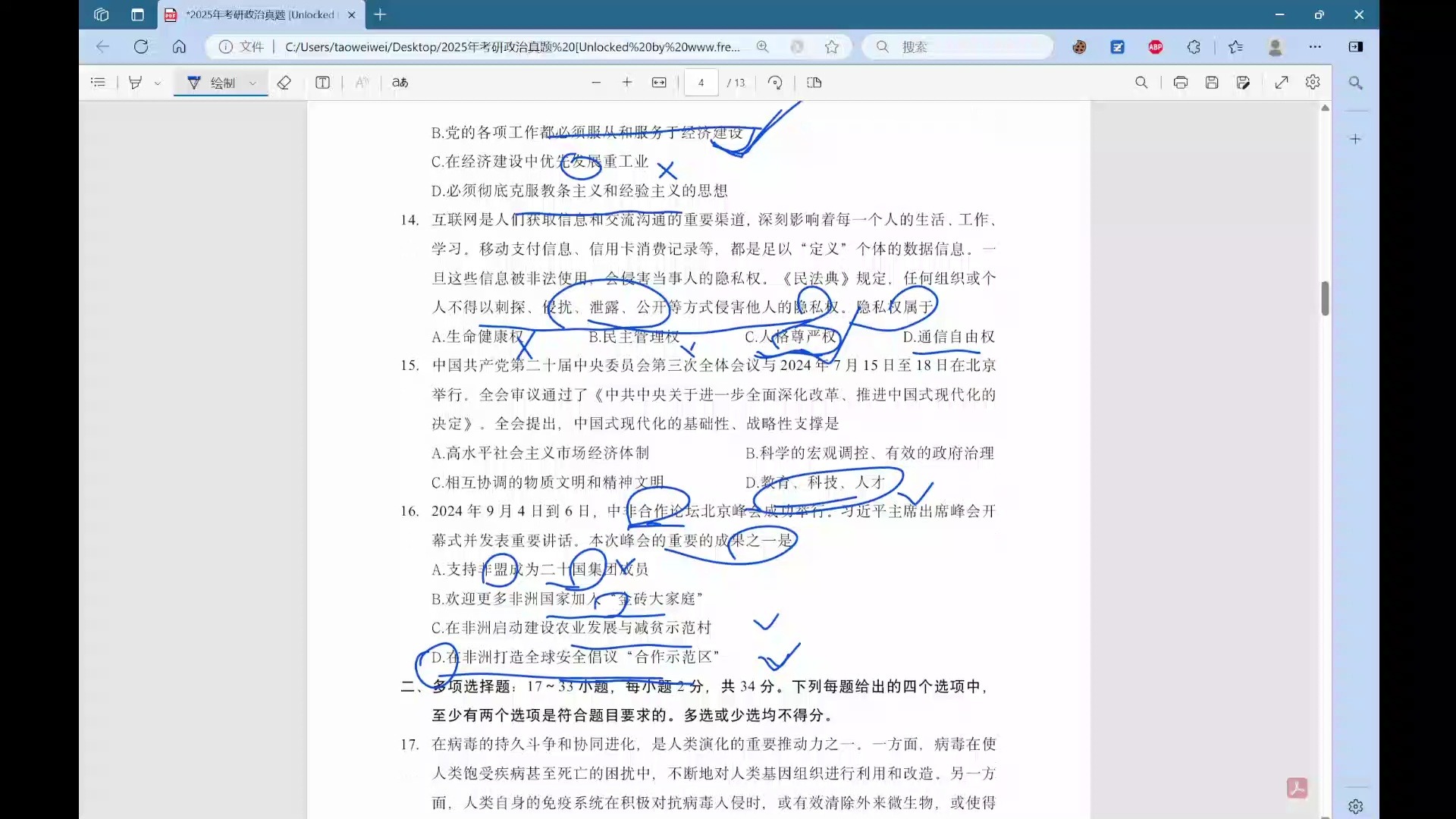The height and width of the screenshot is (819, 1456).
Task: Click the zoom in plus button
Action: (x=627, y=82)
